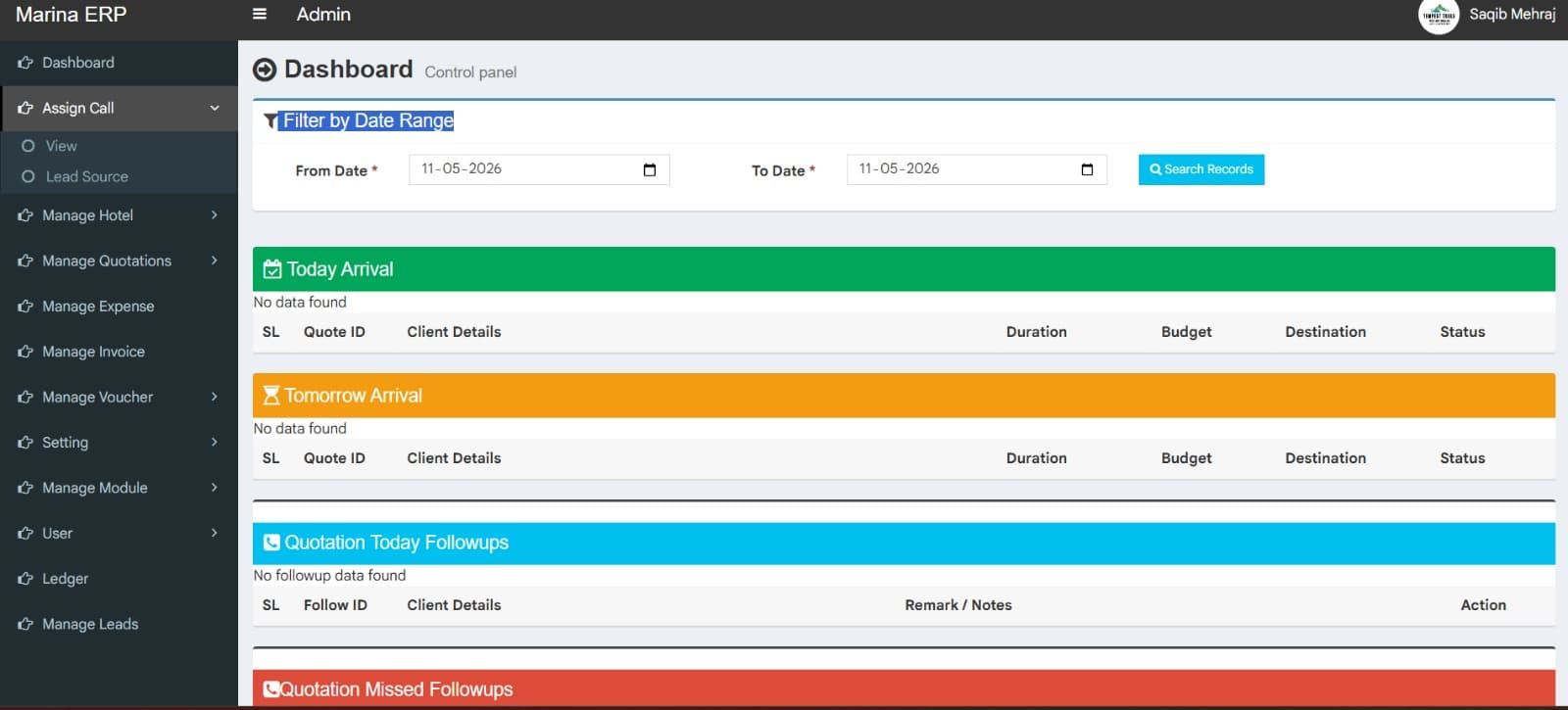Click the Manage Hotel hand icon
The height and width of the screenshot is (710, 1568).
point(25,215)
